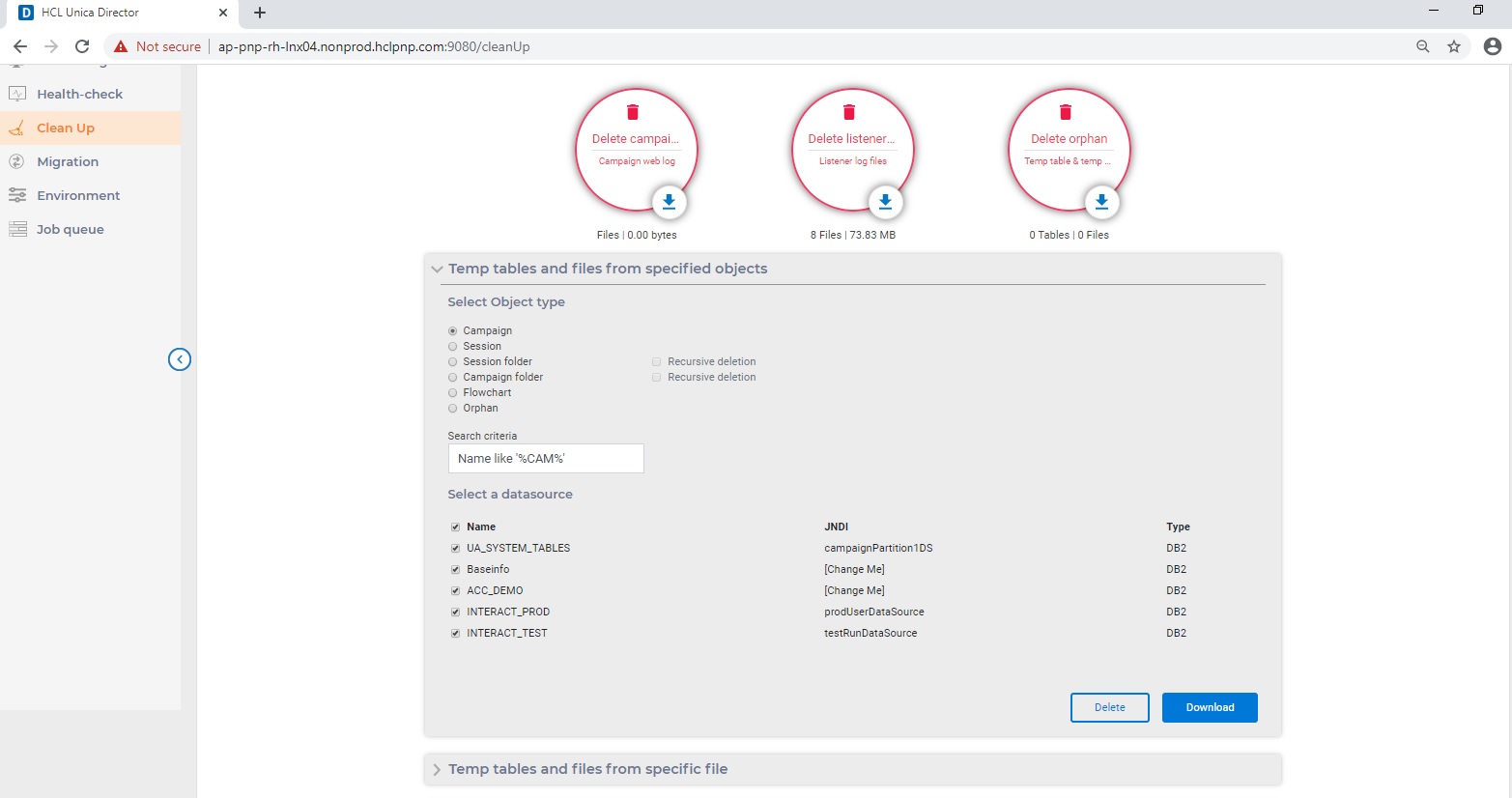Click the [Change Me] JNDI for ACC_DEMO
Viewport: 1512px width, 798px height.
(x=854, y=590)
